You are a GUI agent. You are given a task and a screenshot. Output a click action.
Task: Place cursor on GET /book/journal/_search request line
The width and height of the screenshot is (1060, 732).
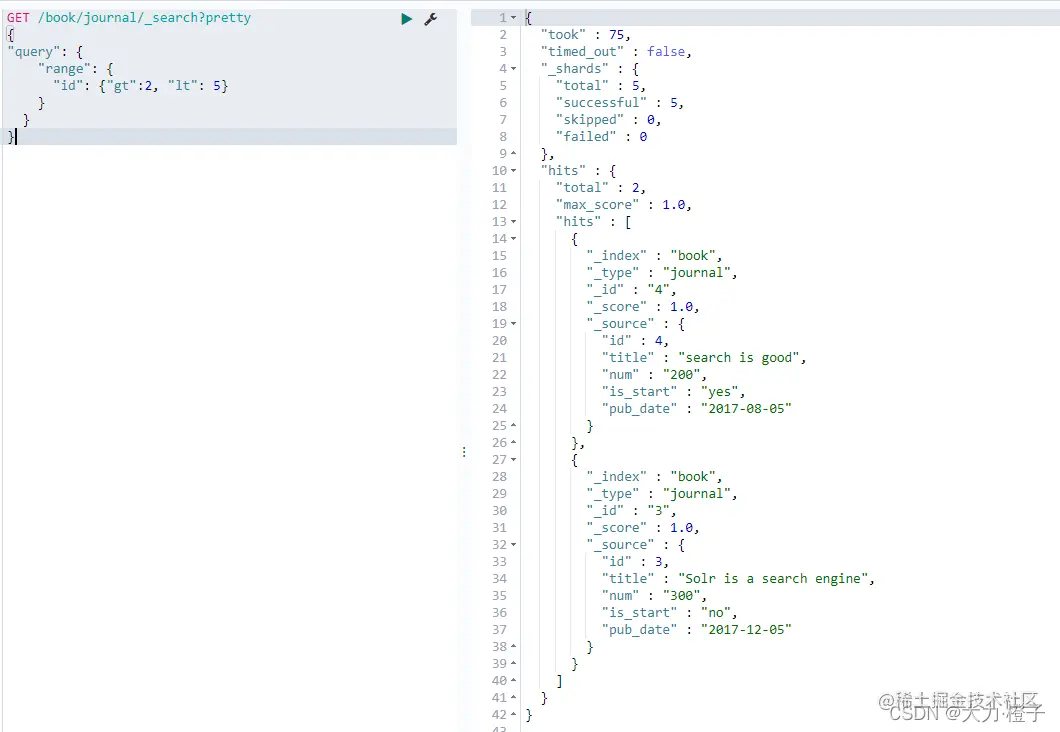coord(128,18)
